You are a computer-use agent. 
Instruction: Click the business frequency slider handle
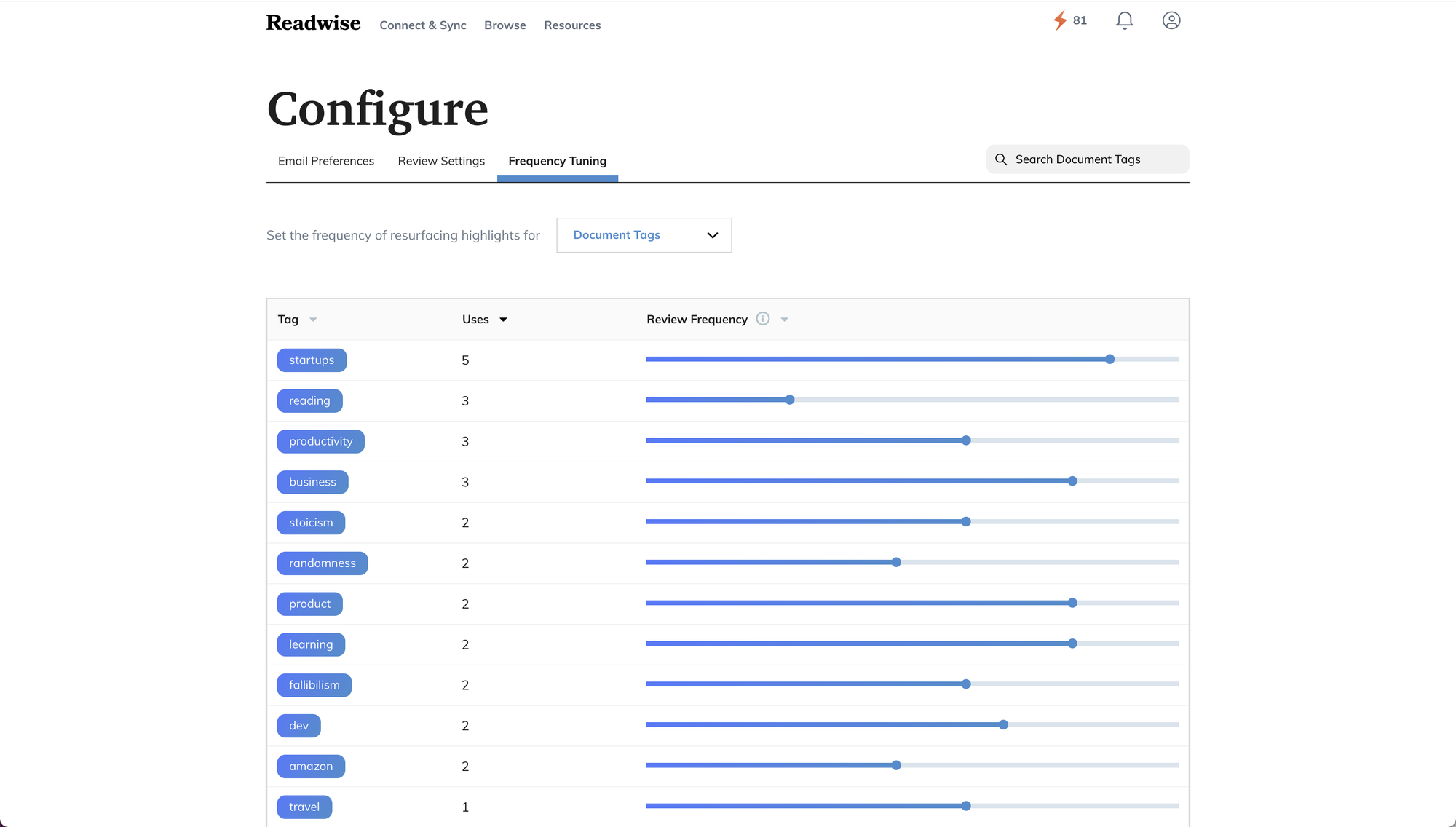pos(1073,481)
